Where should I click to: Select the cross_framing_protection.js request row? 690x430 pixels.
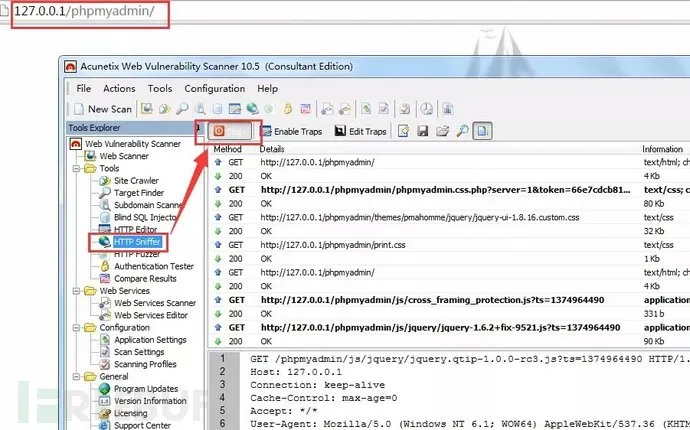450,300
